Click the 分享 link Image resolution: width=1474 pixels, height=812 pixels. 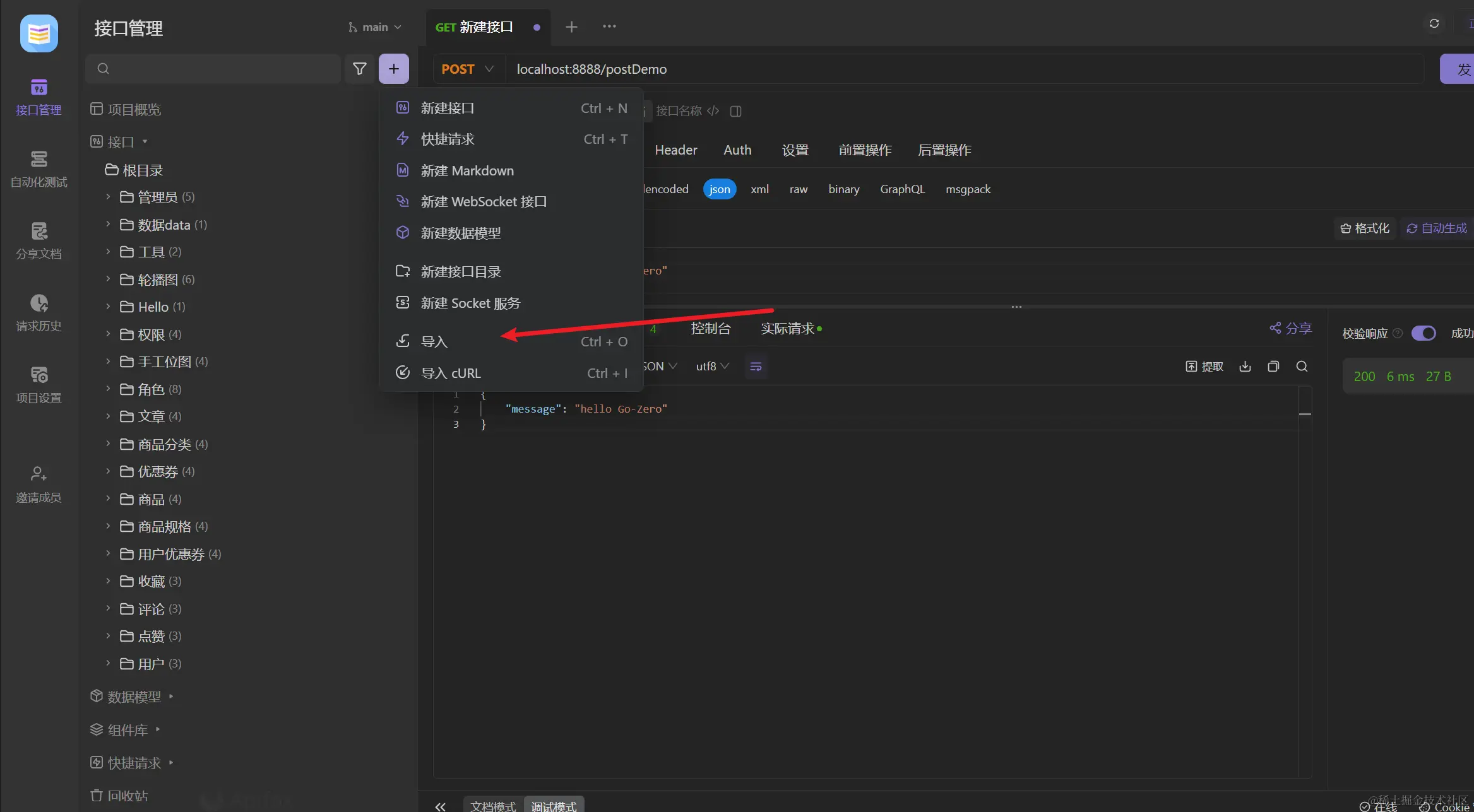pos(1291,328)
